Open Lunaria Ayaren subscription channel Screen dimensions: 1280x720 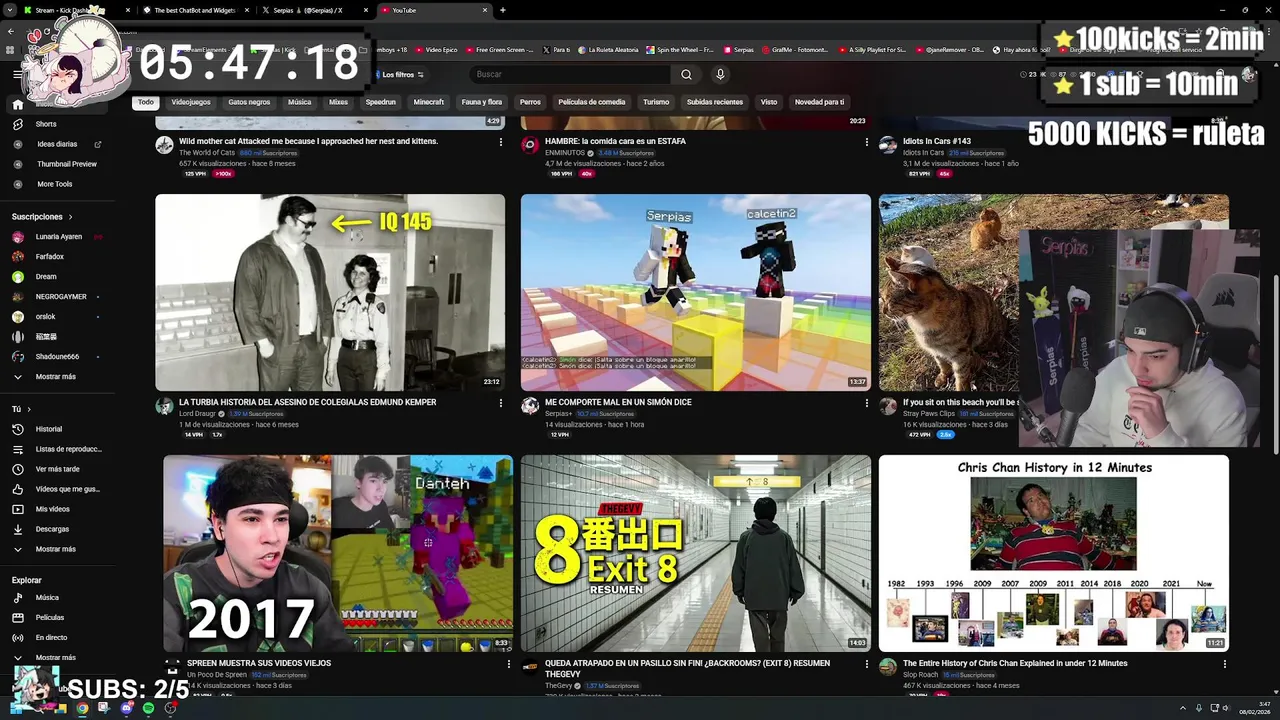pos(59,237)
